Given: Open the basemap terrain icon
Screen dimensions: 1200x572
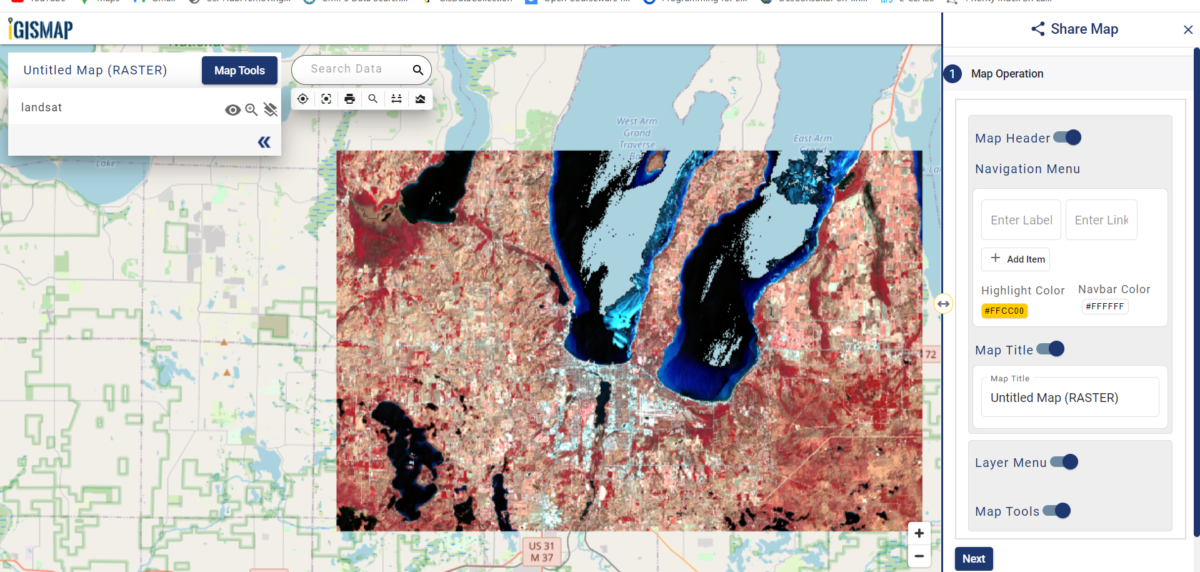Looking at the screenshot, I should pyautogui.click(x=420, y=99).
